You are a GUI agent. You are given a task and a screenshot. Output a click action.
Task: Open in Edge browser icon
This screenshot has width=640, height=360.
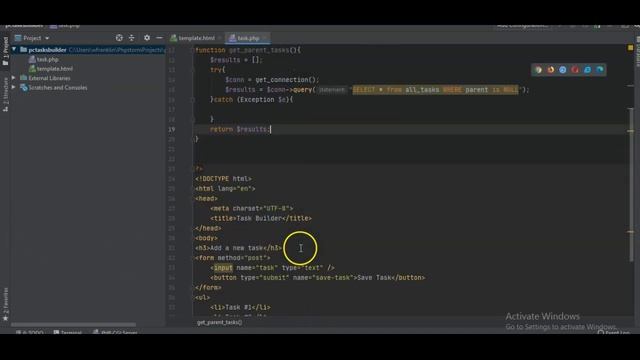coord(600,70)
